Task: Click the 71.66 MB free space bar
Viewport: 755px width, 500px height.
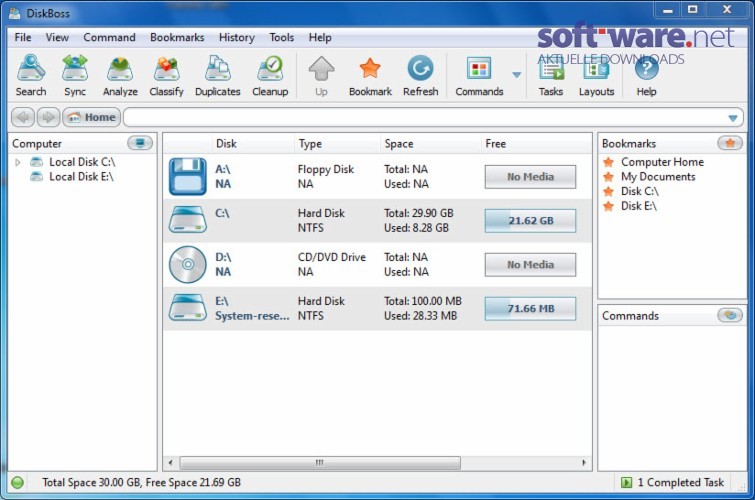Action: (530, 308)
